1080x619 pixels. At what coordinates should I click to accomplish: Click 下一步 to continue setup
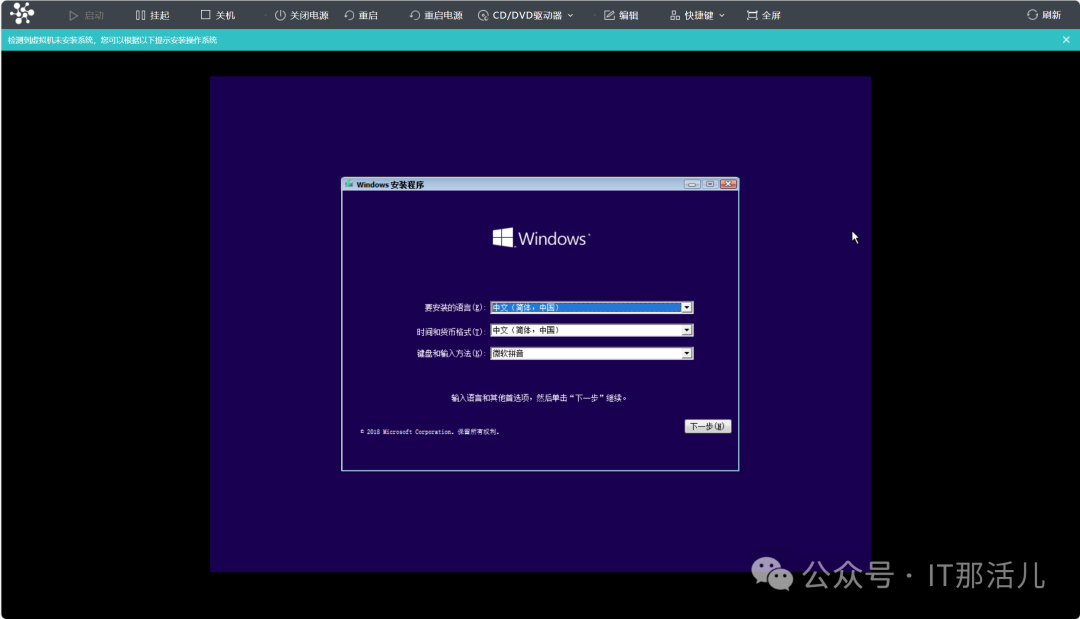click(707, 426)
